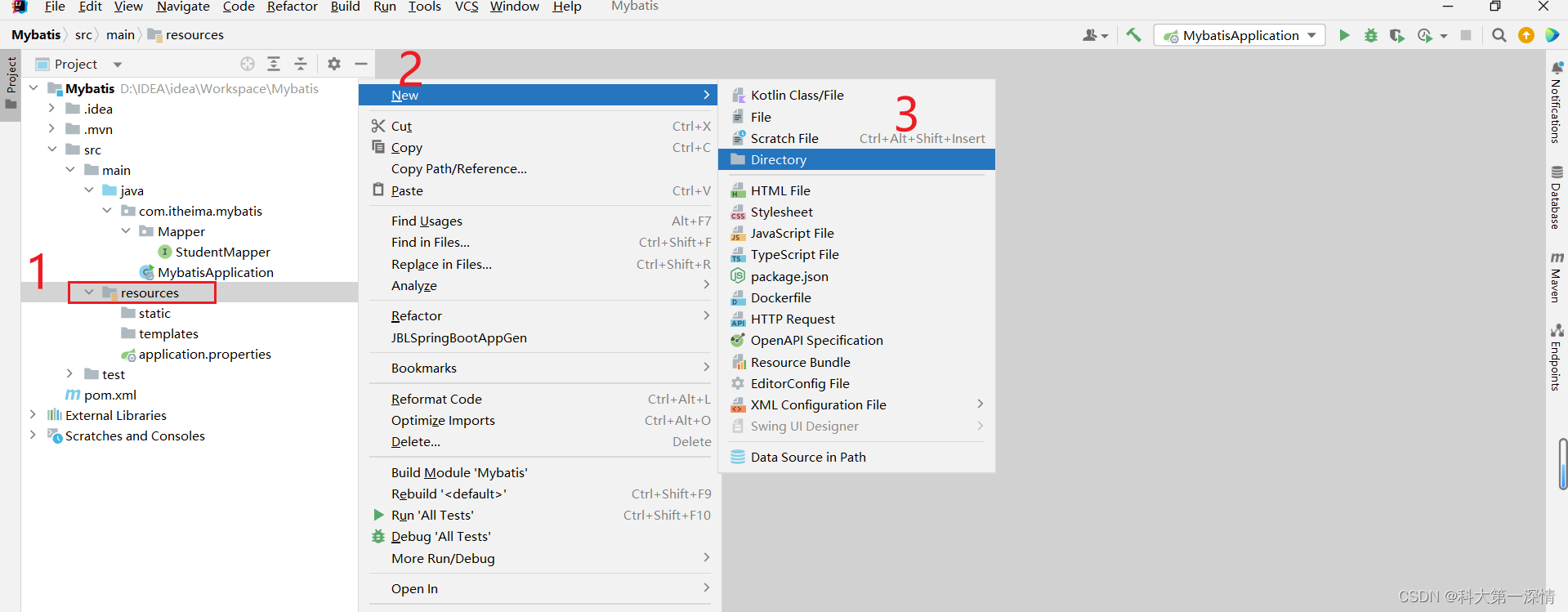Image resolution: width=1568 pixels, height=612 pixels.
Task: Click the Mybatis root breadcrumb
Action: pyautogui.click(x=36, y=34)
